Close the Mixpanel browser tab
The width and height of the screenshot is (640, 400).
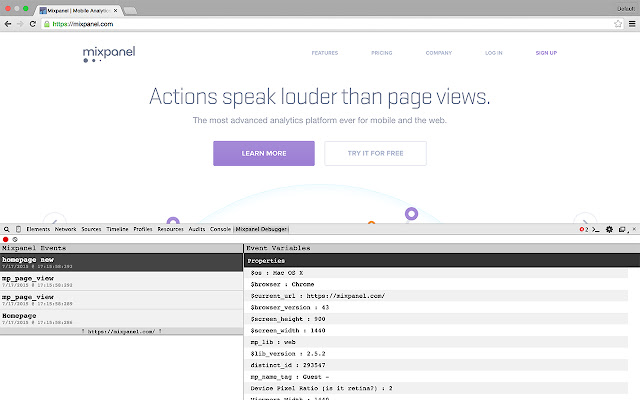(116, 11)
